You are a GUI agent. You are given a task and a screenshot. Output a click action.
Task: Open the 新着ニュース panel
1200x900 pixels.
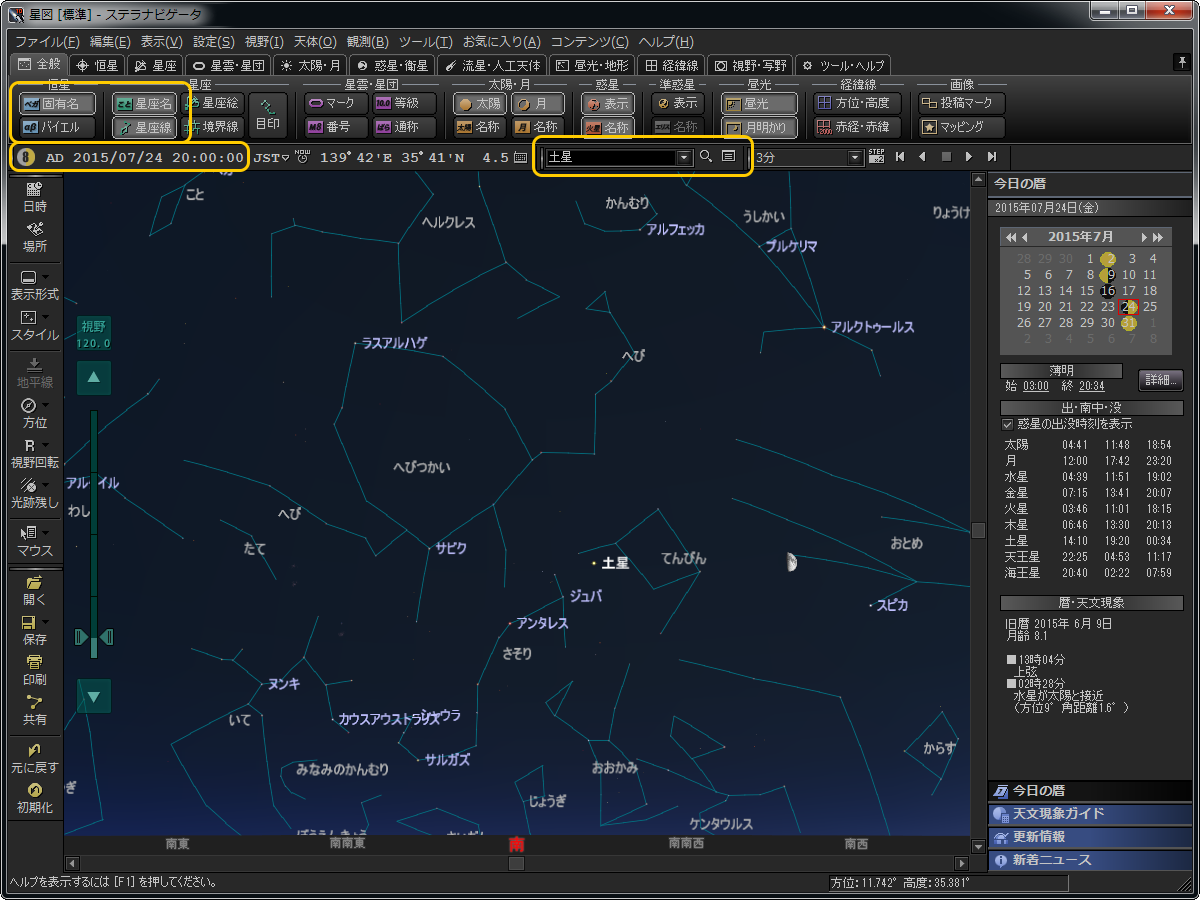[1088, 859]
